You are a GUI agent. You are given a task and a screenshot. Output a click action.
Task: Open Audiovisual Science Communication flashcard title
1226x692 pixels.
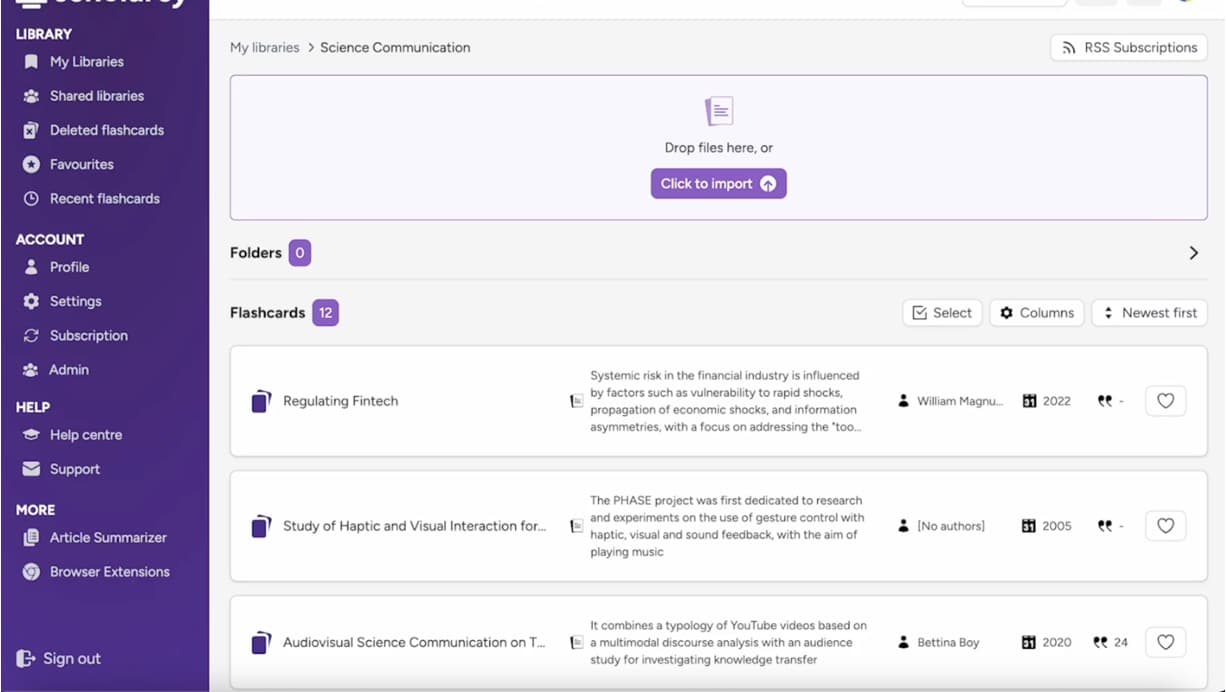click(414, 642)
